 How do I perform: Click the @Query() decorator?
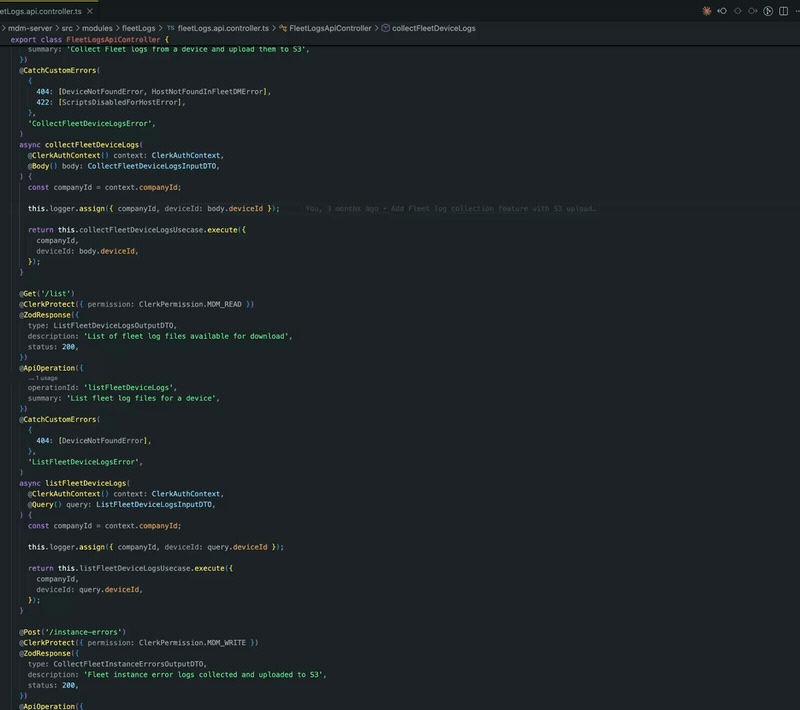(x=44, y=504)
